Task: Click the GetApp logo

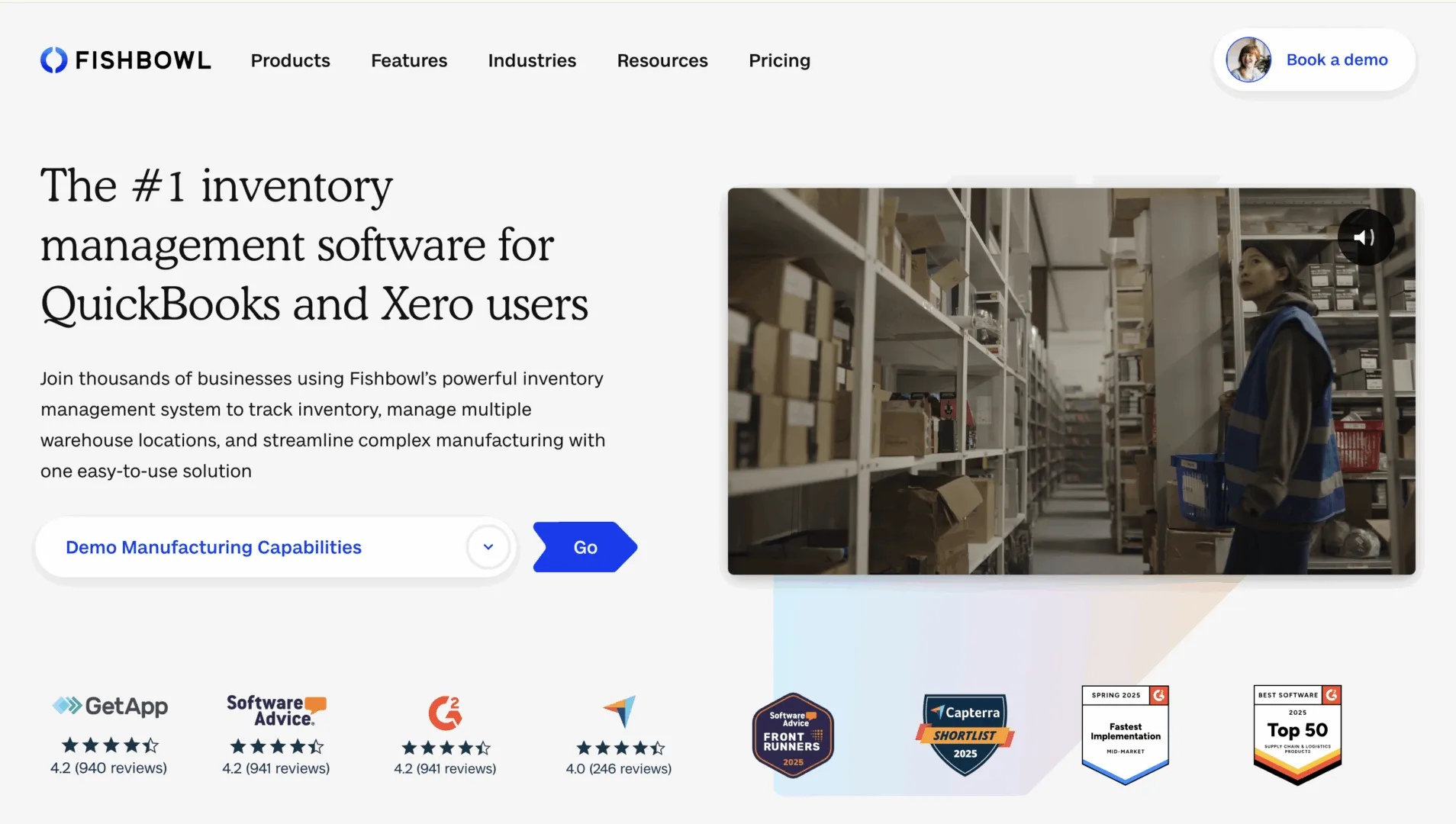Action: tap(110, 707)
